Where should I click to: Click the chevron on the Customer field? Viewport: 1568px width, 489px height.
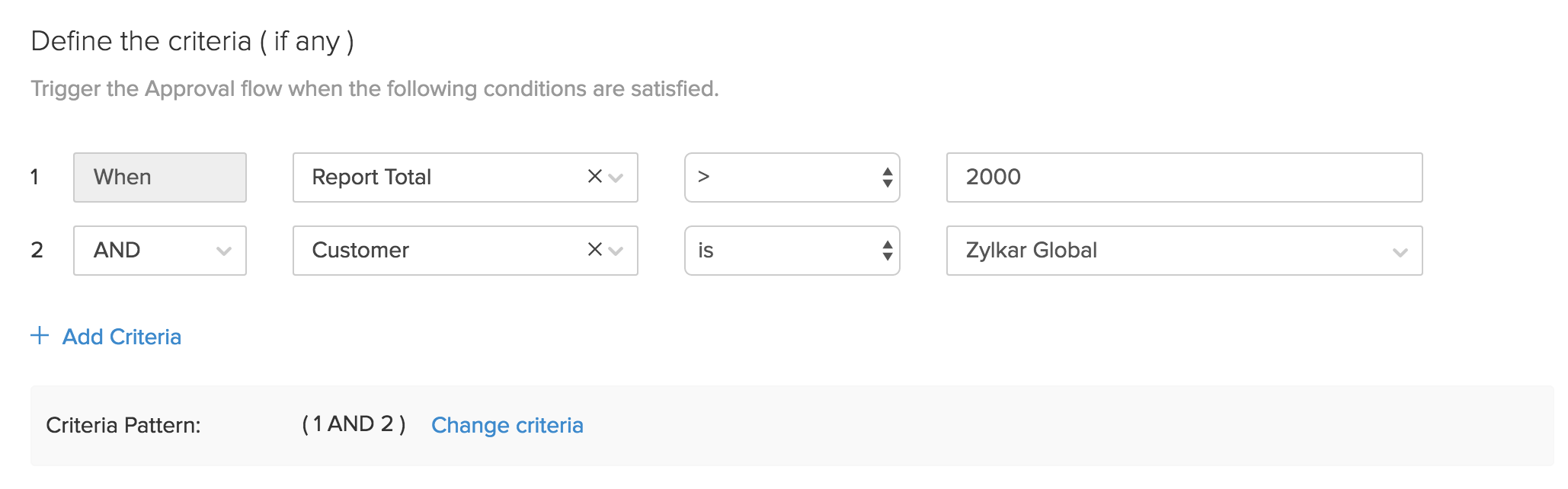[614, 252]
